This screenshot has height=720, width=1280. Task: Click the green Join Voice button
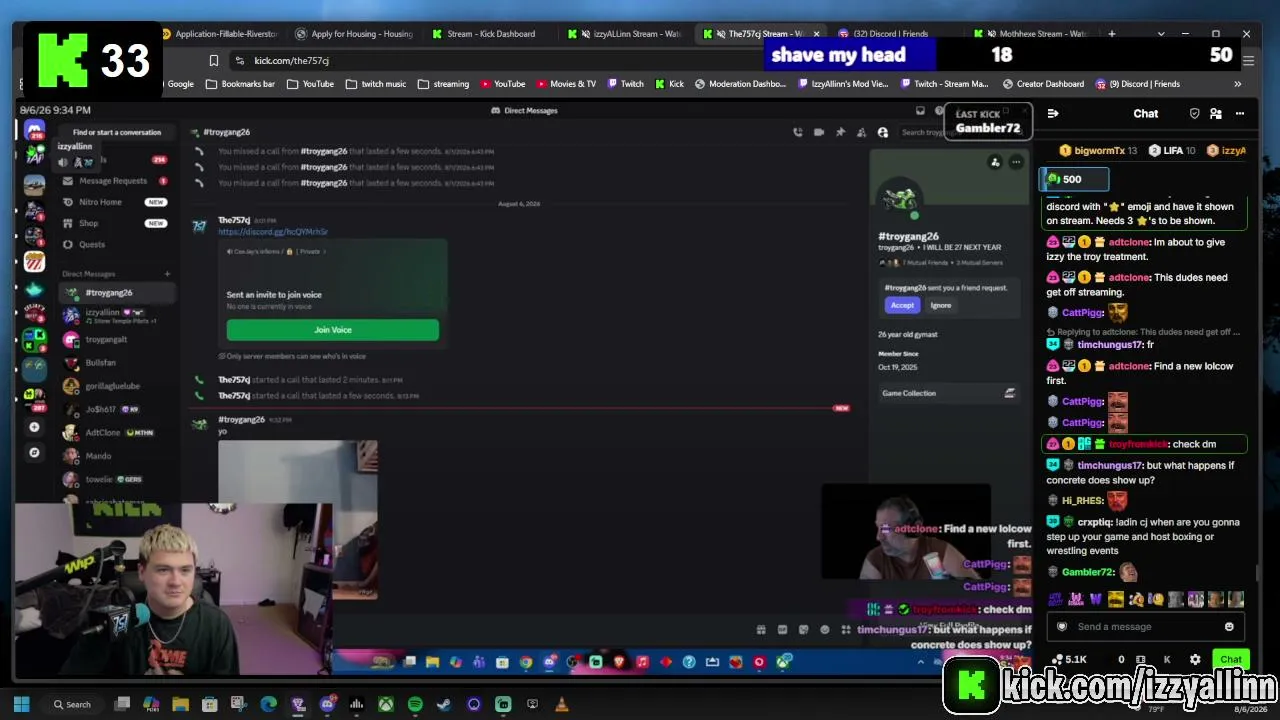pyautogui.click(x=332, y=330)
